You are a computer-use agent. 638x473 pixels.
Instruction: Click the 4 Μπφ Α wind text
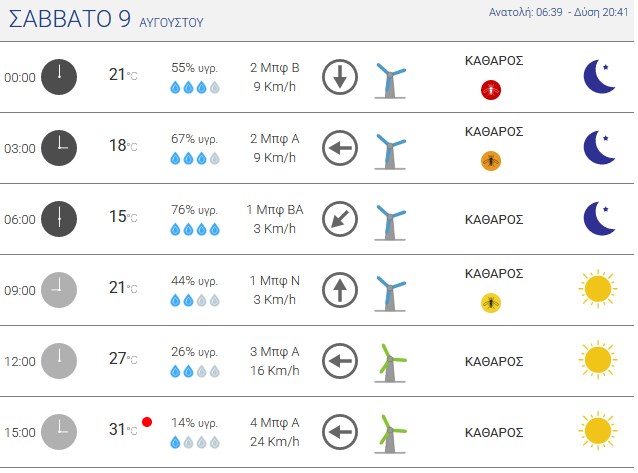point(275,423)
